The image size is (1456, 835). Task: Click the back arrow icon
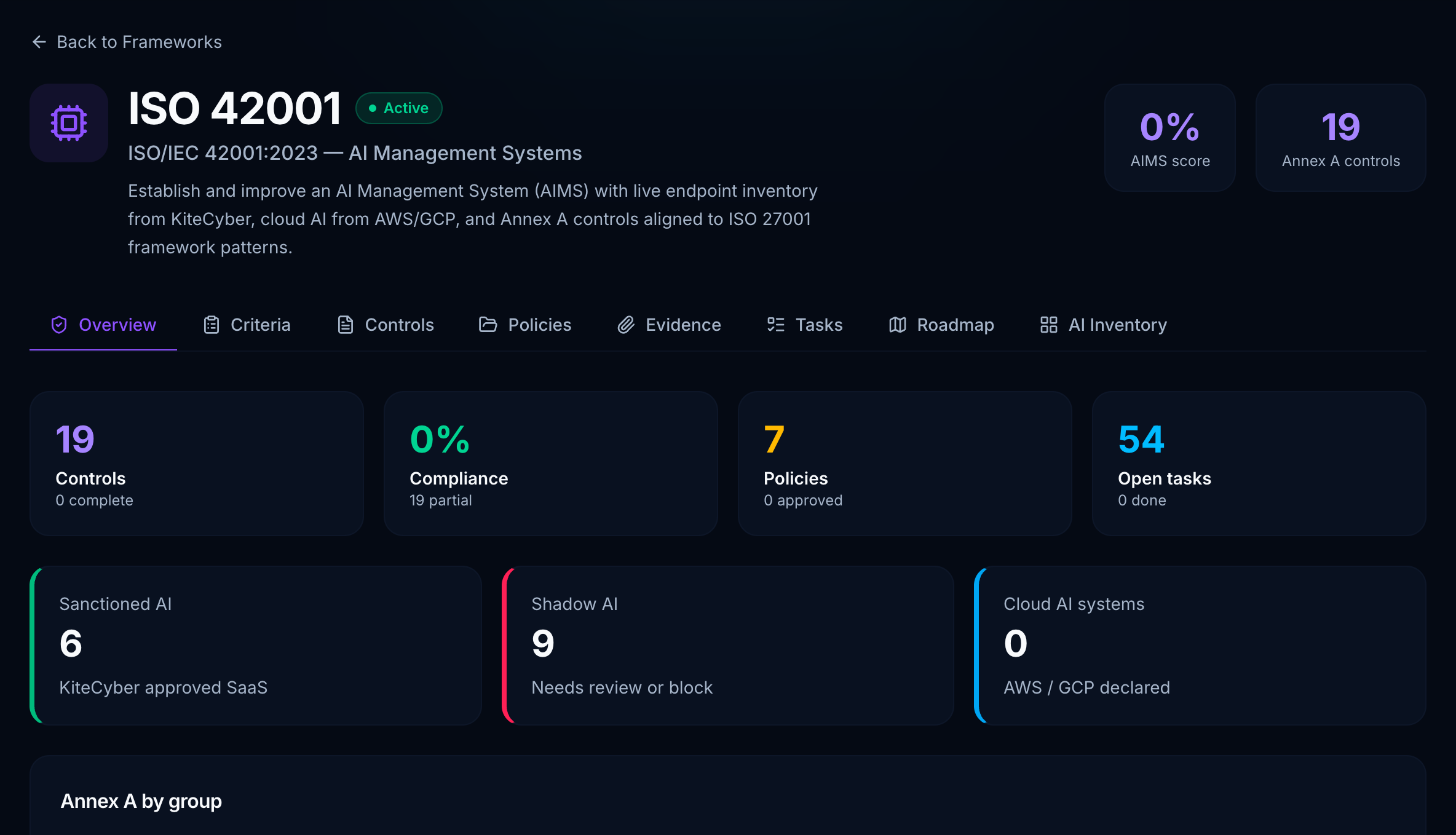tap(39, 42)
